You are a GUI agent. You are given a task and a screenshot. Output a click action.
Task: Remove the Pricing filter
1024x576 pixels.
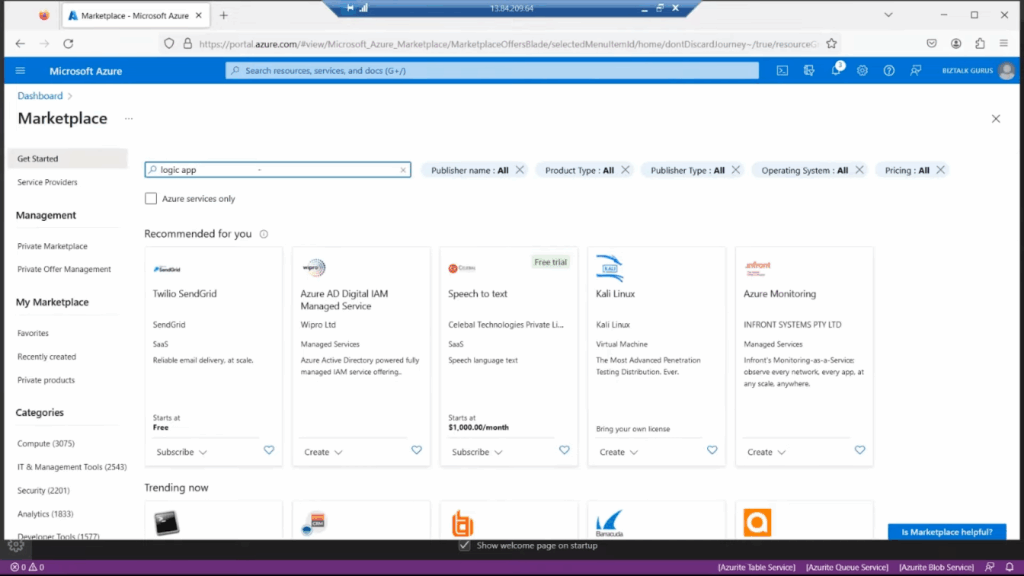(x=940, y=170)
